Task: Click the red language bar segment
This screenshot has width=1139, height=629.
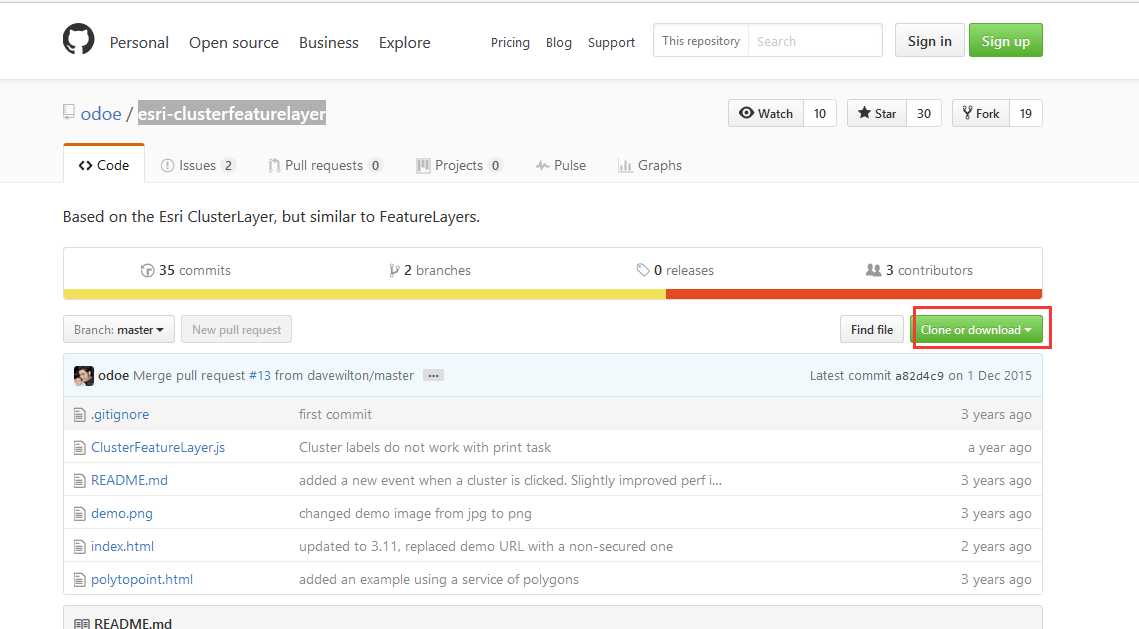Action: pos(854,294)
